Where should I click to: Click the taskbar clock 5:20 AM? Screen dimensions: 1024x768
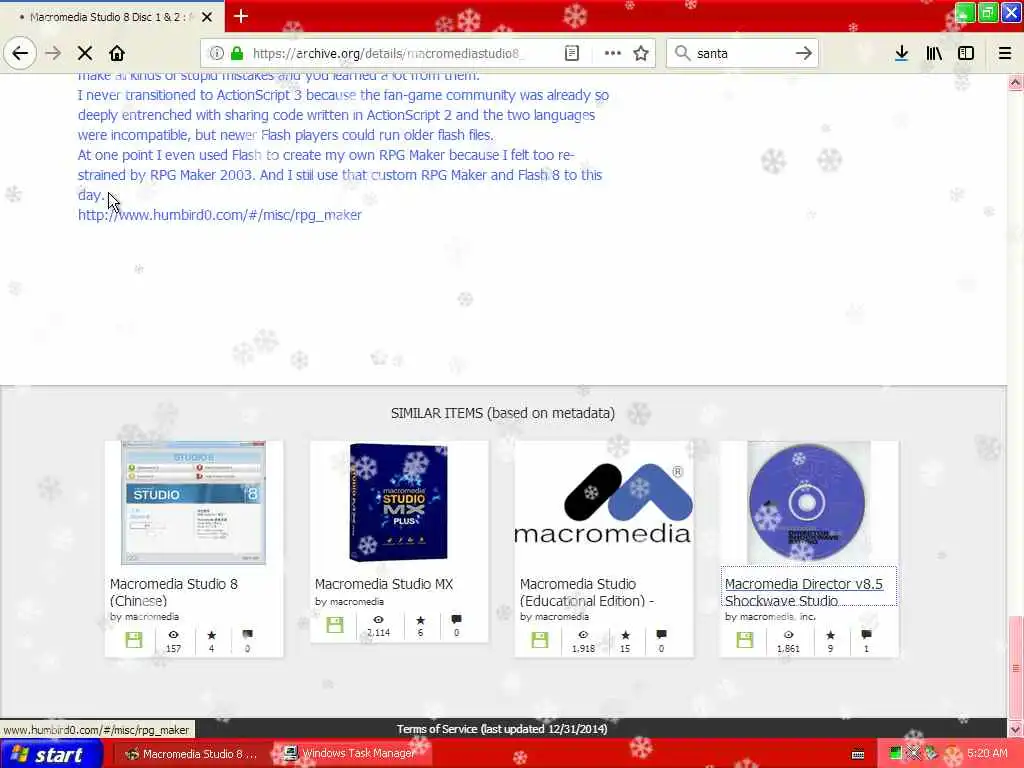tap(987, 754)
